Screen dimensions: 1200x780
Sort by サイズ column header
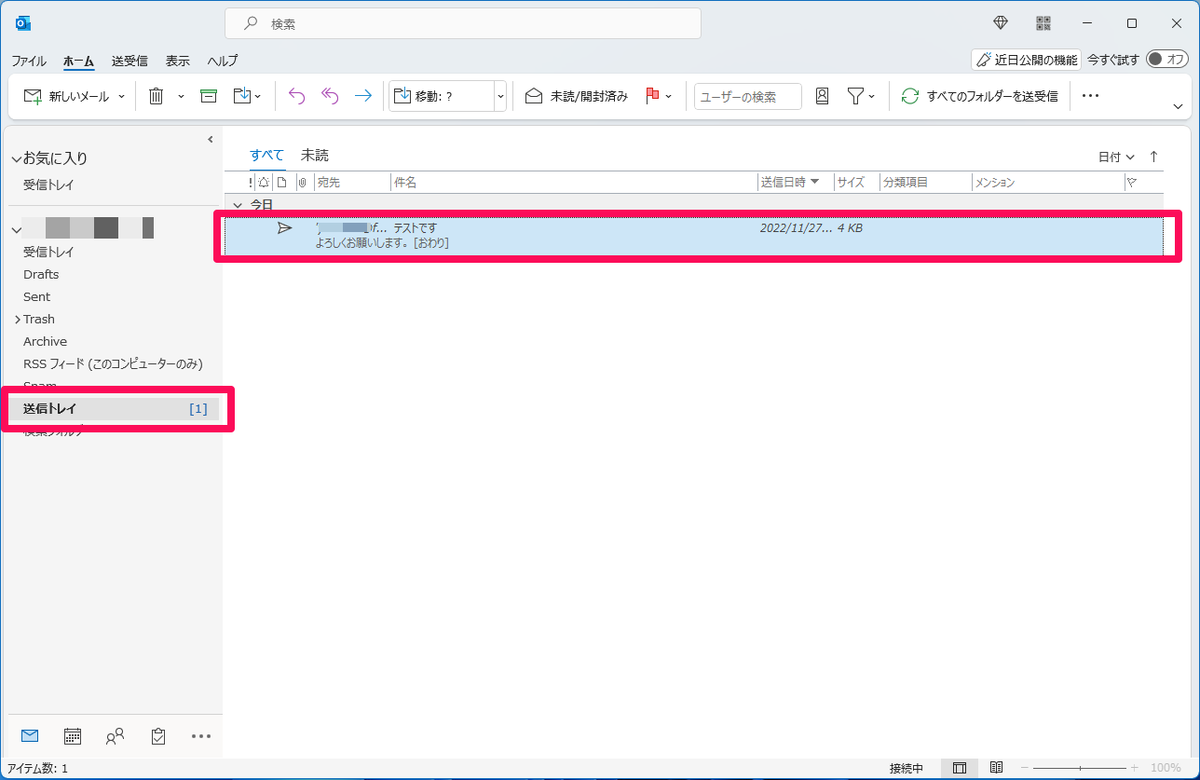pyautogui.click(x=855, y=182)
